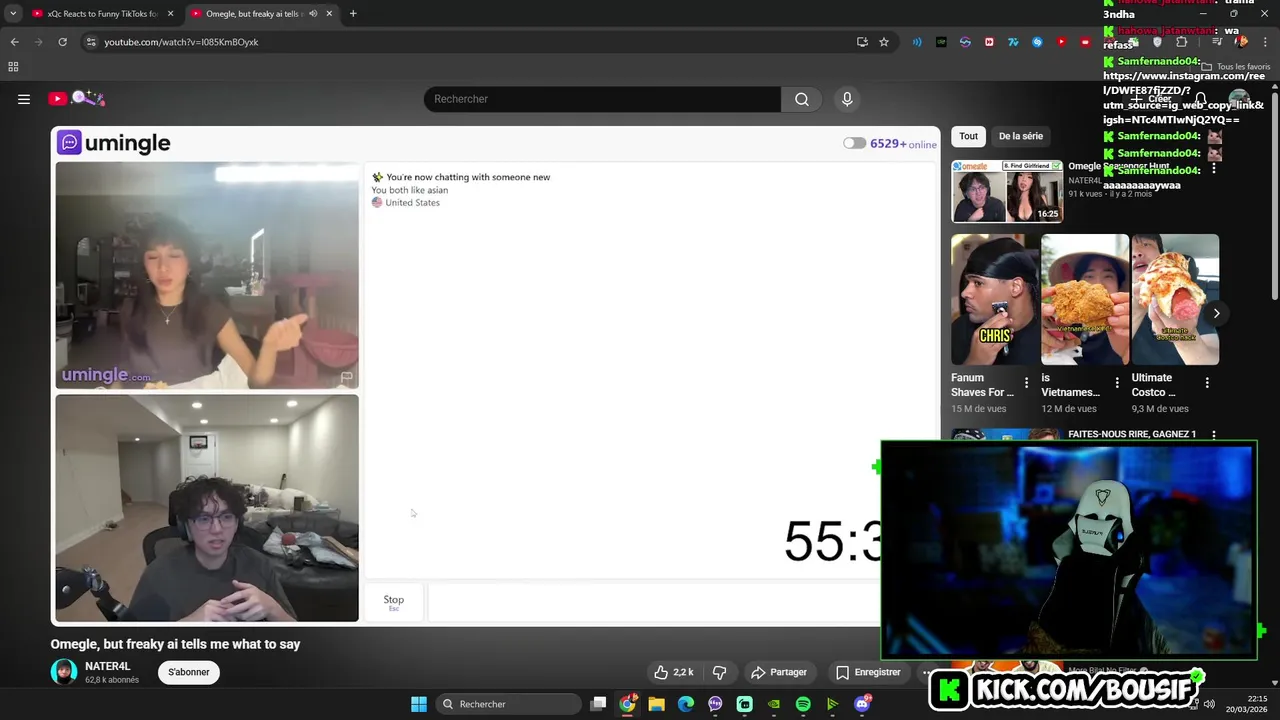The image size is (1280, 720).
Task: Open site information icon in address bar
Action: [91, 42]
